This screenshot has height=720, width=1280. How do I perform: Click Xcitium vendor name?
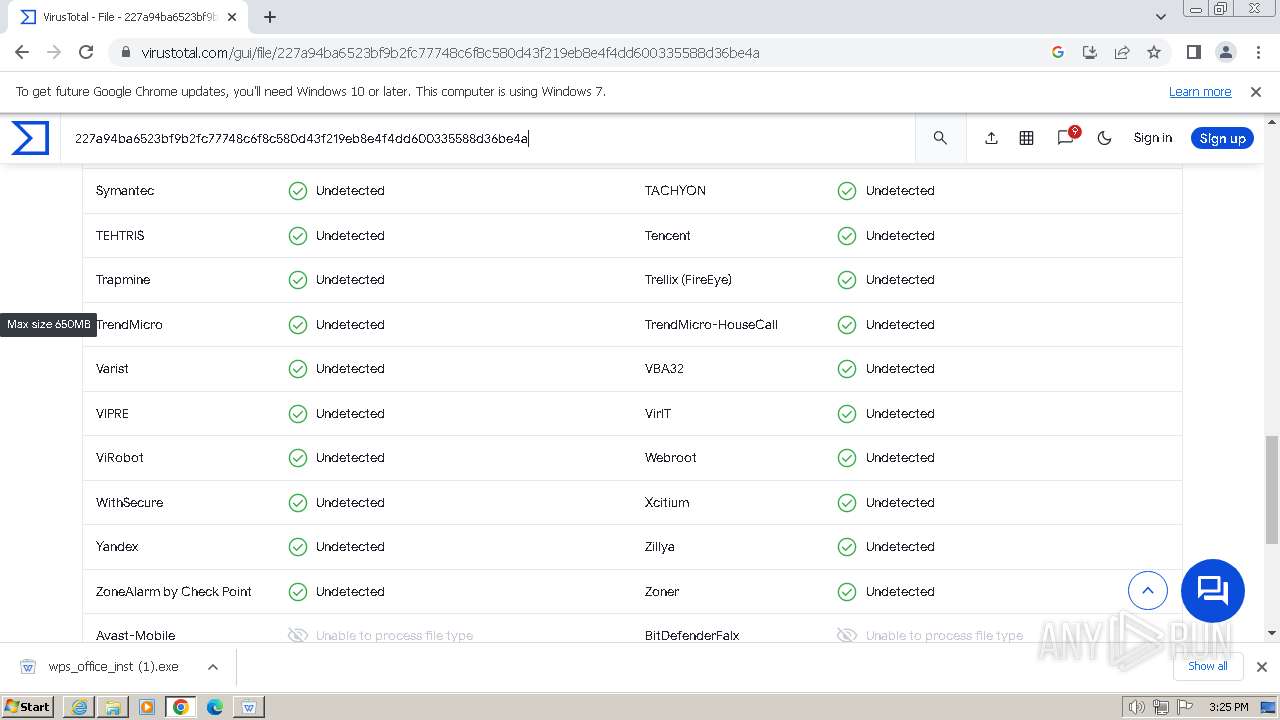tap(667, 503)
